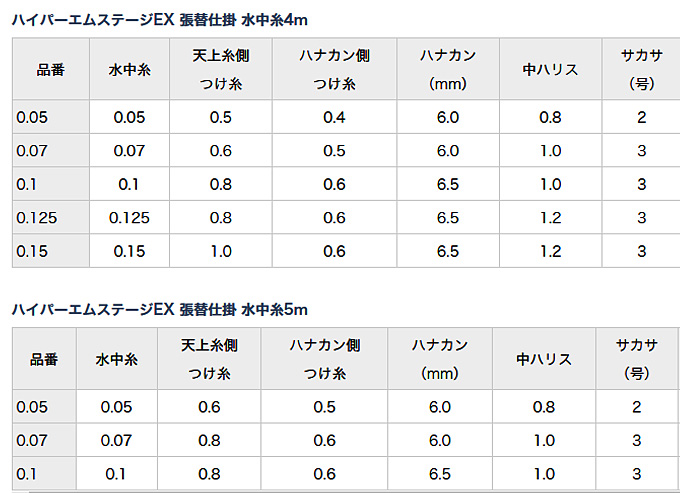Click the 品番 header in the 4m table
The height and width of the screenshot is (493, 680).
tap(51, 69)
